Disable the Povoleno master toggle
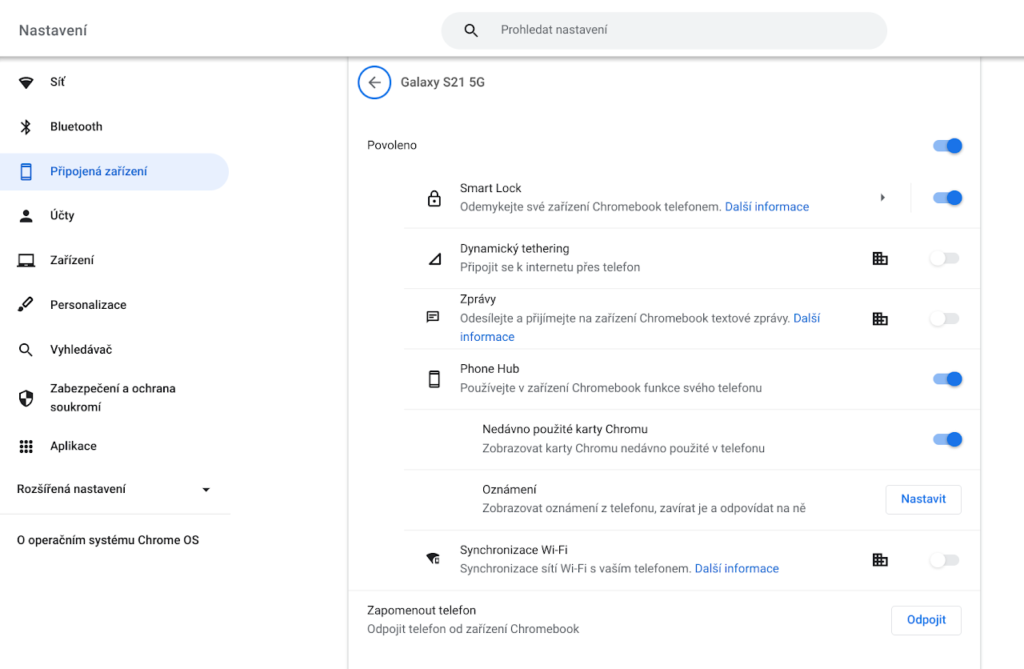1024x669 pixels. (946, 146)
